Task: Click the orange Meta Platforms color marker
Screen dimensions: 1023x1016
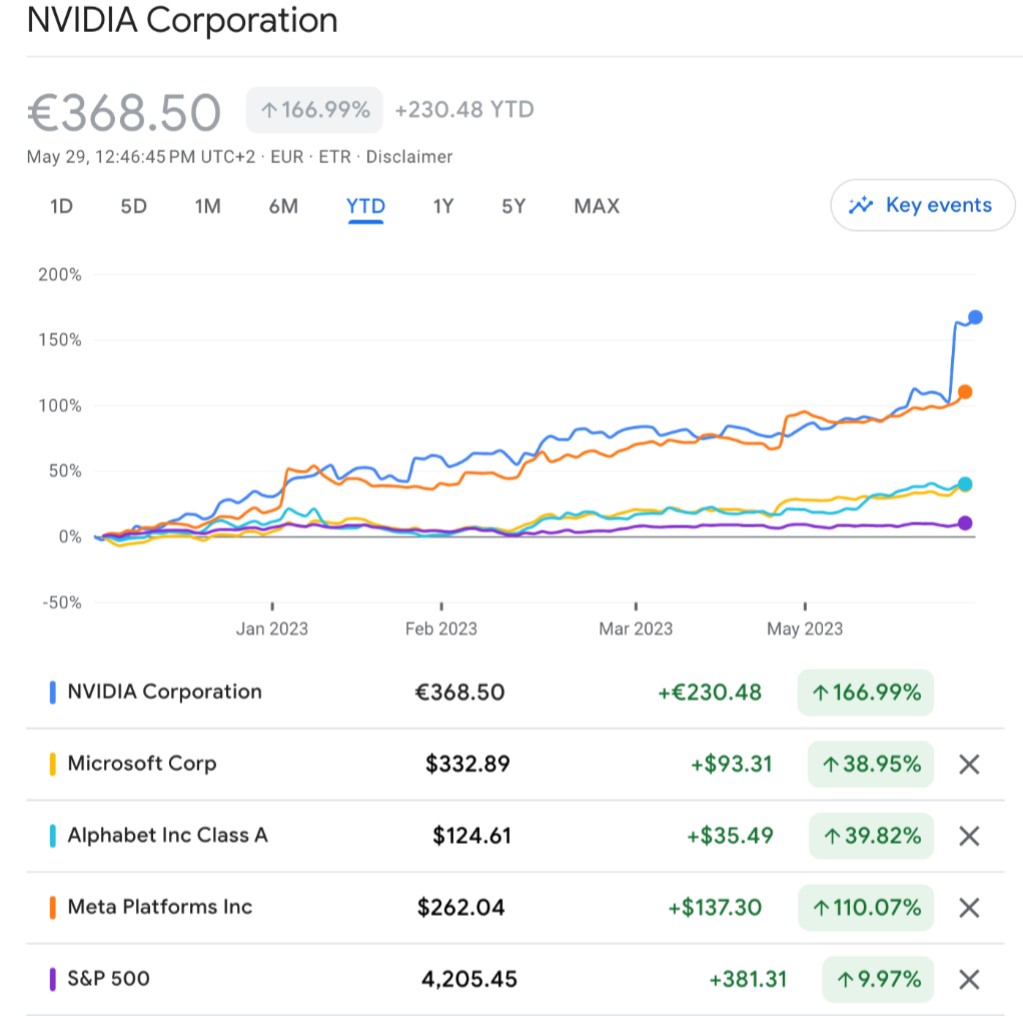Action: tap(52, 908)
